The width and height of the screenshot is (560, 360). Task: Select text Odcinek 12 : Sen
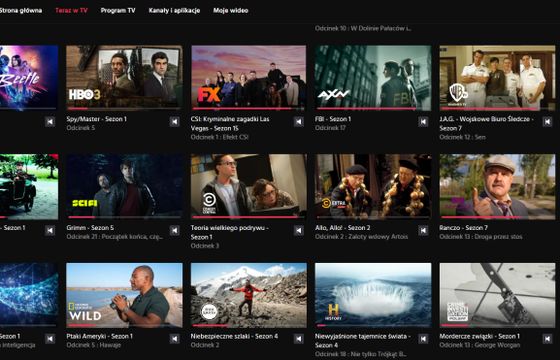[462, 137]
